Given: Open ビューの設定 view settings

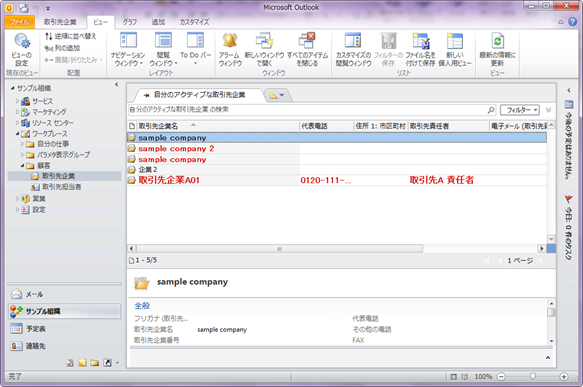Looking at the screenshot, I should [x=22, y=50].
